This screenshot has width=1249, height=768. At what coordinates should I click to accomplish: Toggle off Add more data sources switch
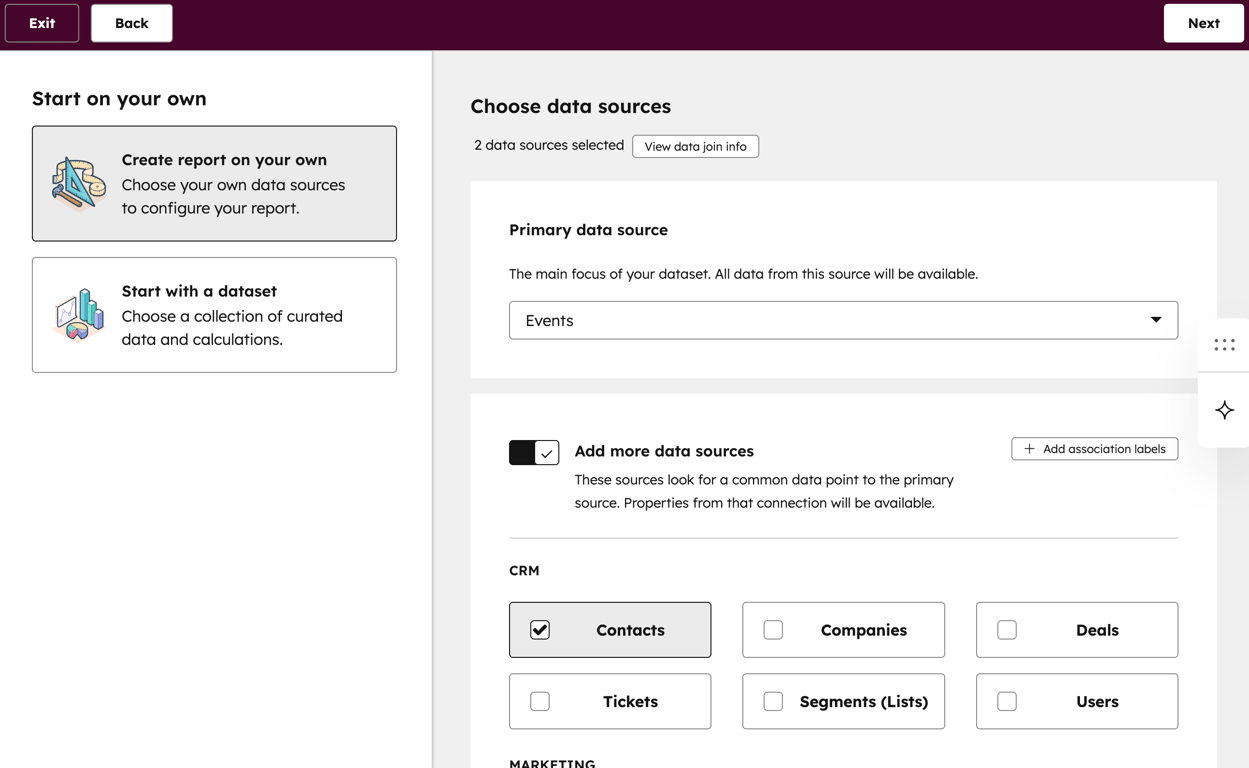[x=534, y=452]
